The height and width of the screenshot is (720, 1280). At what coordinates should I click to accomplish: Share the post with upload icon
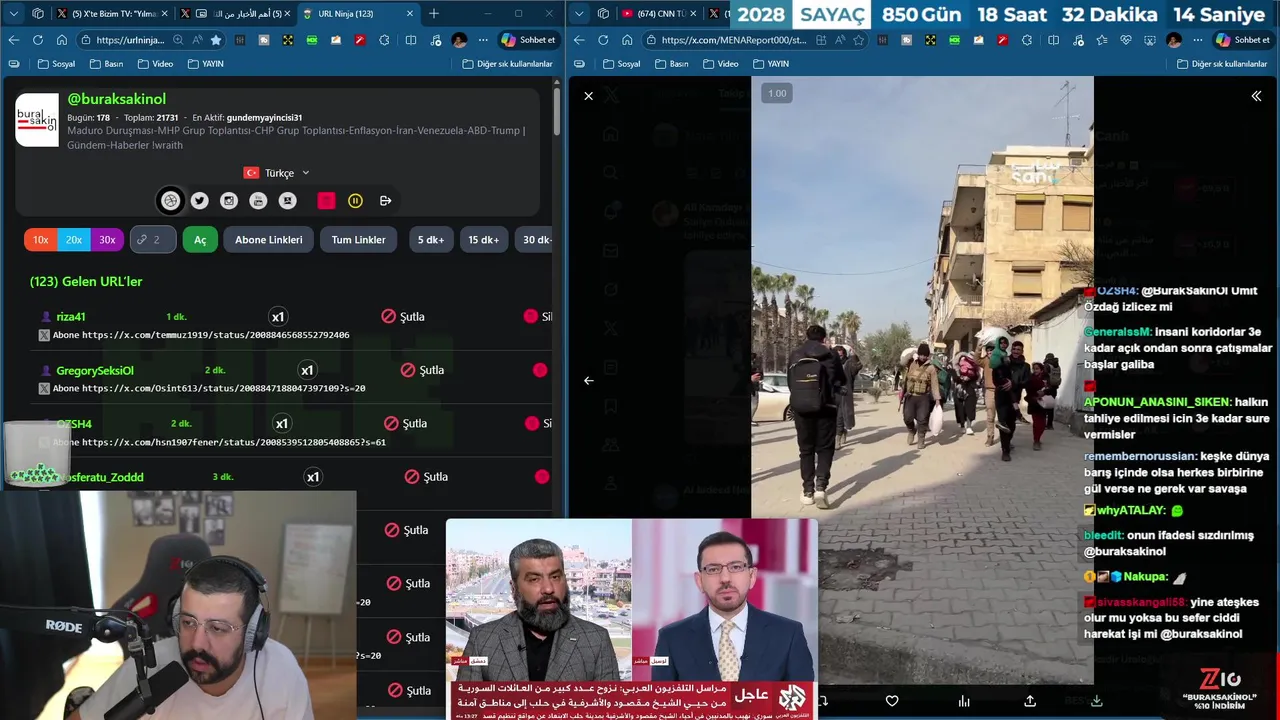[1030, 702]
